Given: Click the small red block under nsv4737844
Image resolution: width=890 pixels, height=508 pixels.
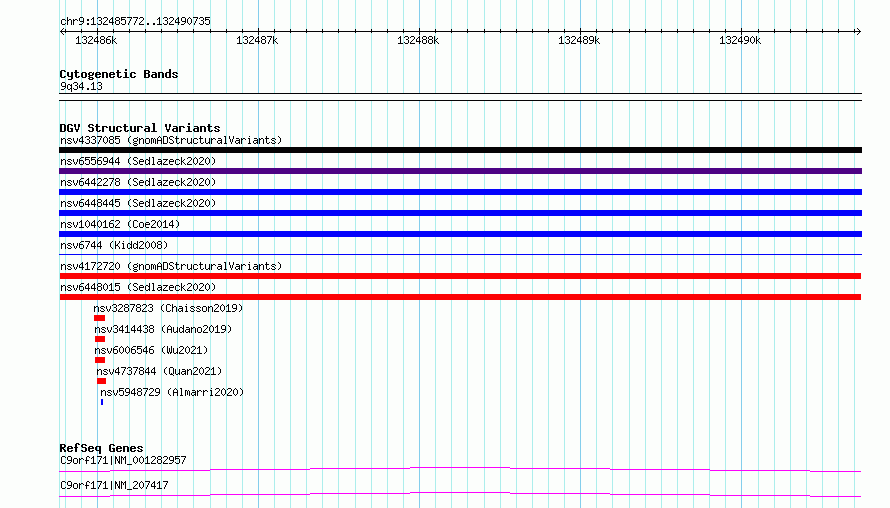Looking at the screenshot, I should (x=102, y=381).
